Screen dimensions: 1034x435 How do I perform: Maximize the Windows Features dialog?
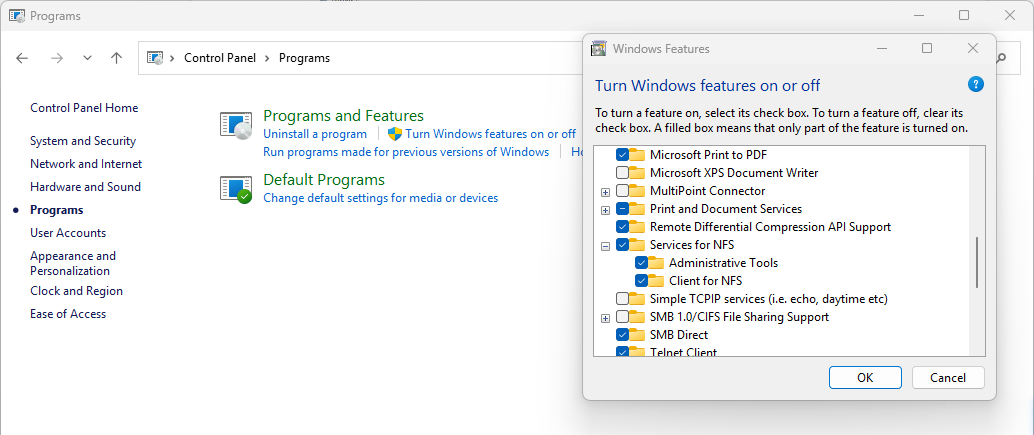click(927, 48)
